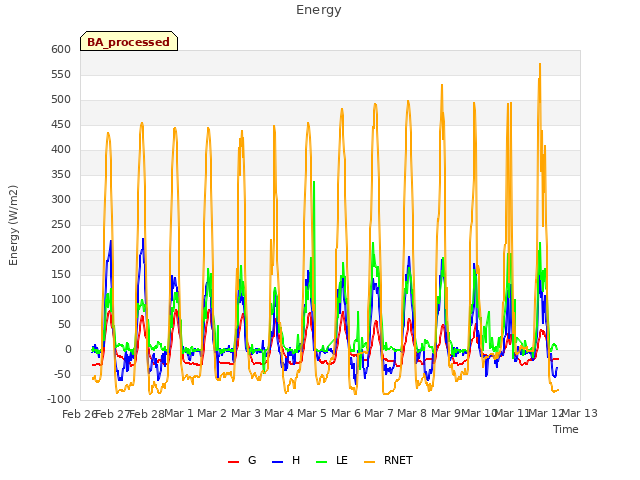
Task: Click the 500 y-axis label
Action: click(x=61, y=100)
